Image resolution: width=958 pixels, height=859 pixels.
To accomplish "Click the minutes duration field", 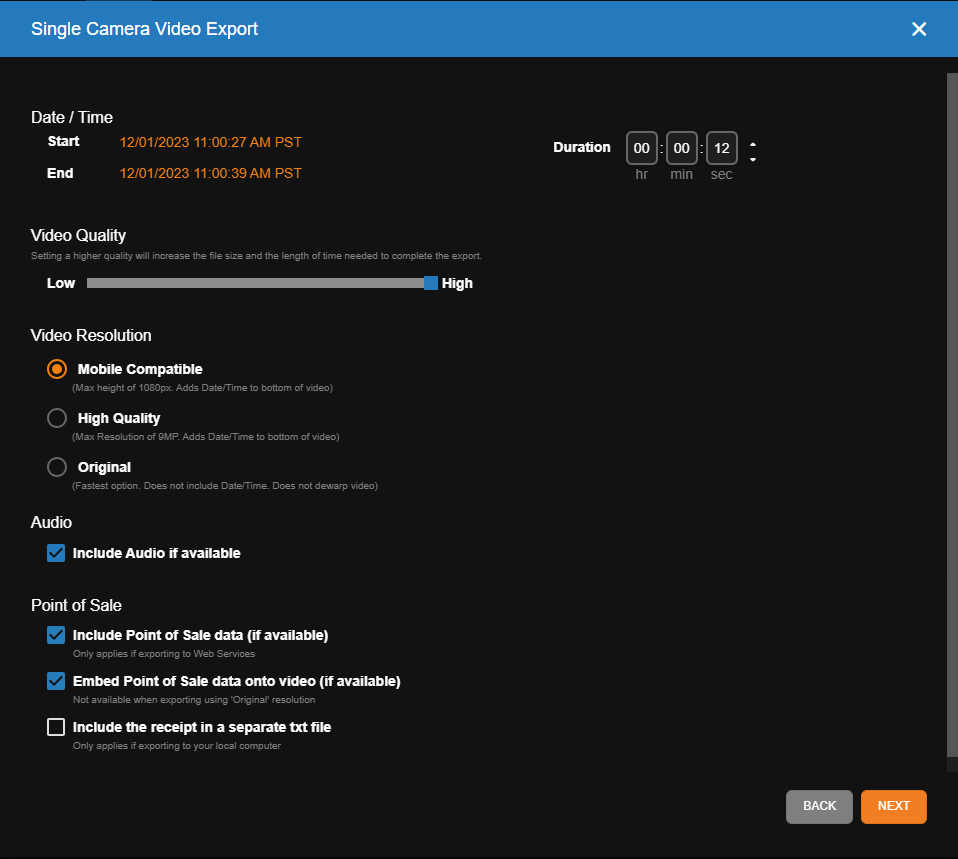I will pos(682,148).
